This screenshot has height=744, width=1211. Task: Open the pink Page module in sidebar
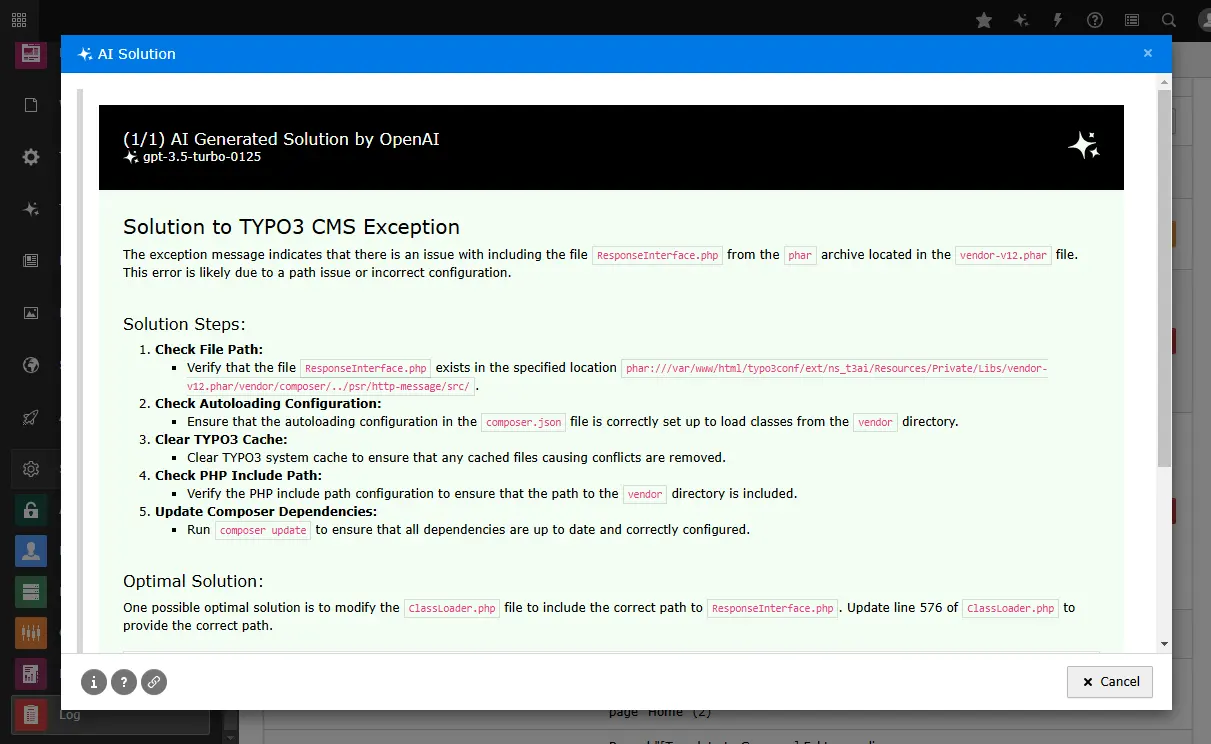click(31, 53)
